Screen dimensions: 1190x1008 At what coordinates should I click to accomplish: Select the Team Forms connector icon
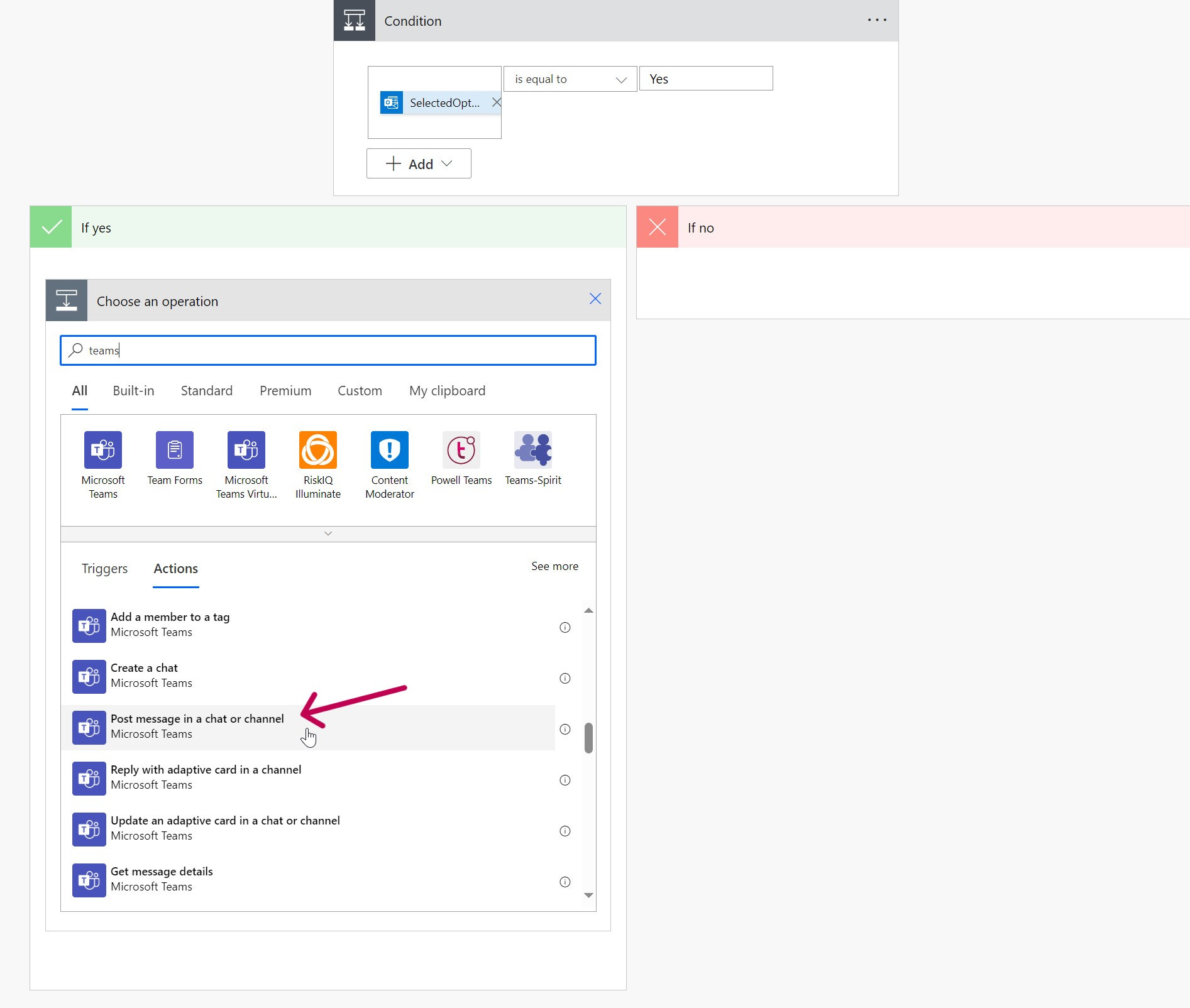coord(175,450)
